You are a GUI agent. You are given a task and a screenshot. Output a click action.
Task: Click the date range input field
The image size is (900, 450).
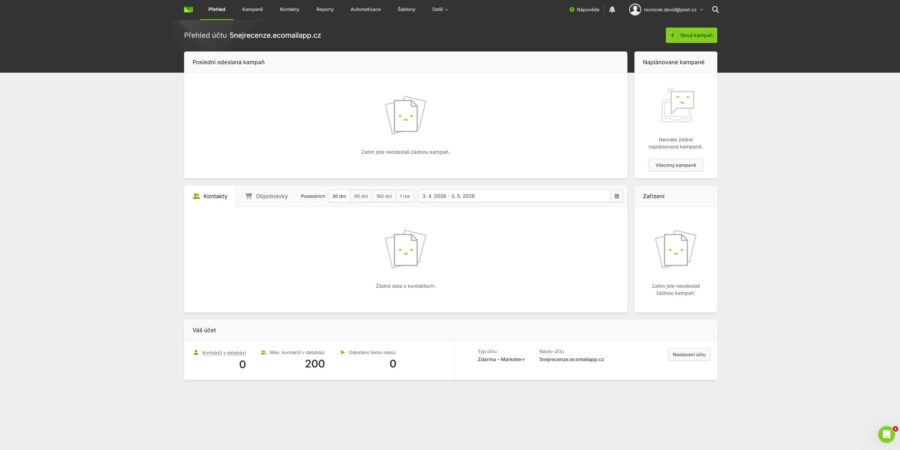(x=514, y=196)
